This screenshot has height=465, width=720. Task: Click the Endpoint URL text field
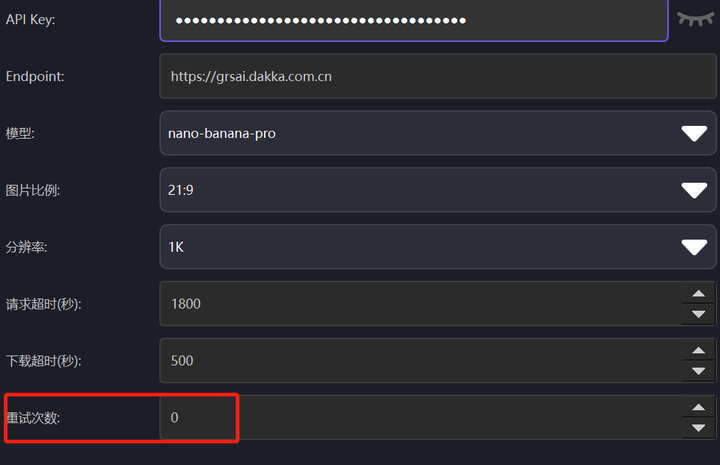coord(438,76)
